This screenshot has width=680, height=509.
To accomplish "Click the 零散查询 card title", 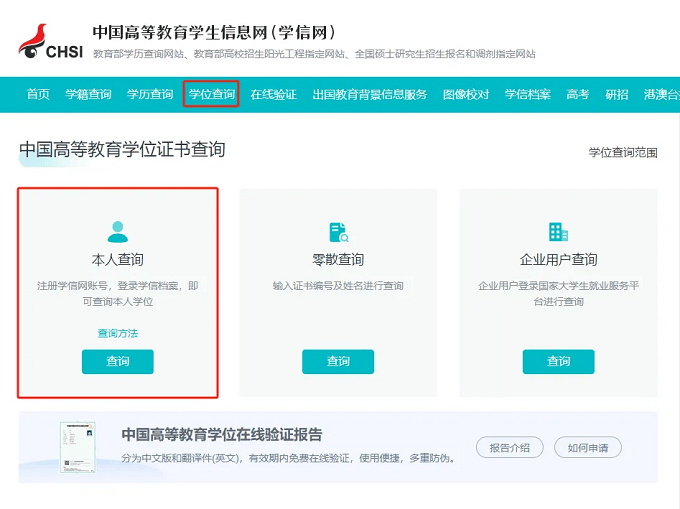I will click(338, 260).
